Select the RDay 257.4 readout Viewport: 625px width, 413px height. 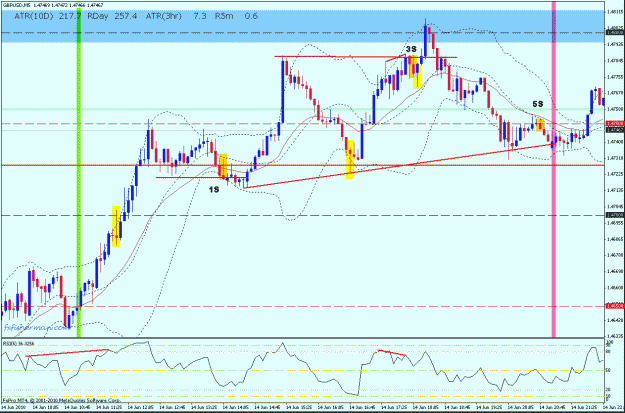coord(112,16)
